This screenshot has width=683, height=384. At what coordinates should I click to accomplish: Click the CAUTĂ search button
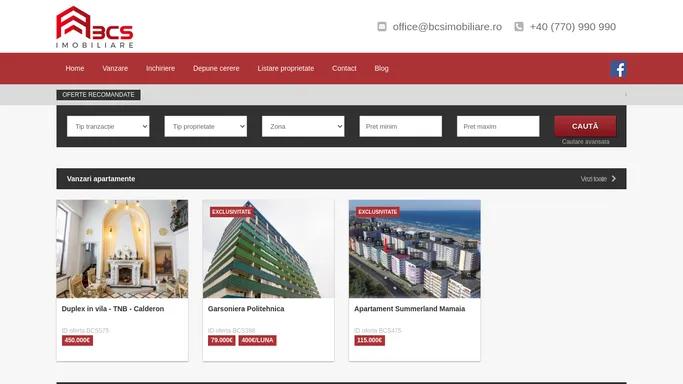tap(585, 126)
